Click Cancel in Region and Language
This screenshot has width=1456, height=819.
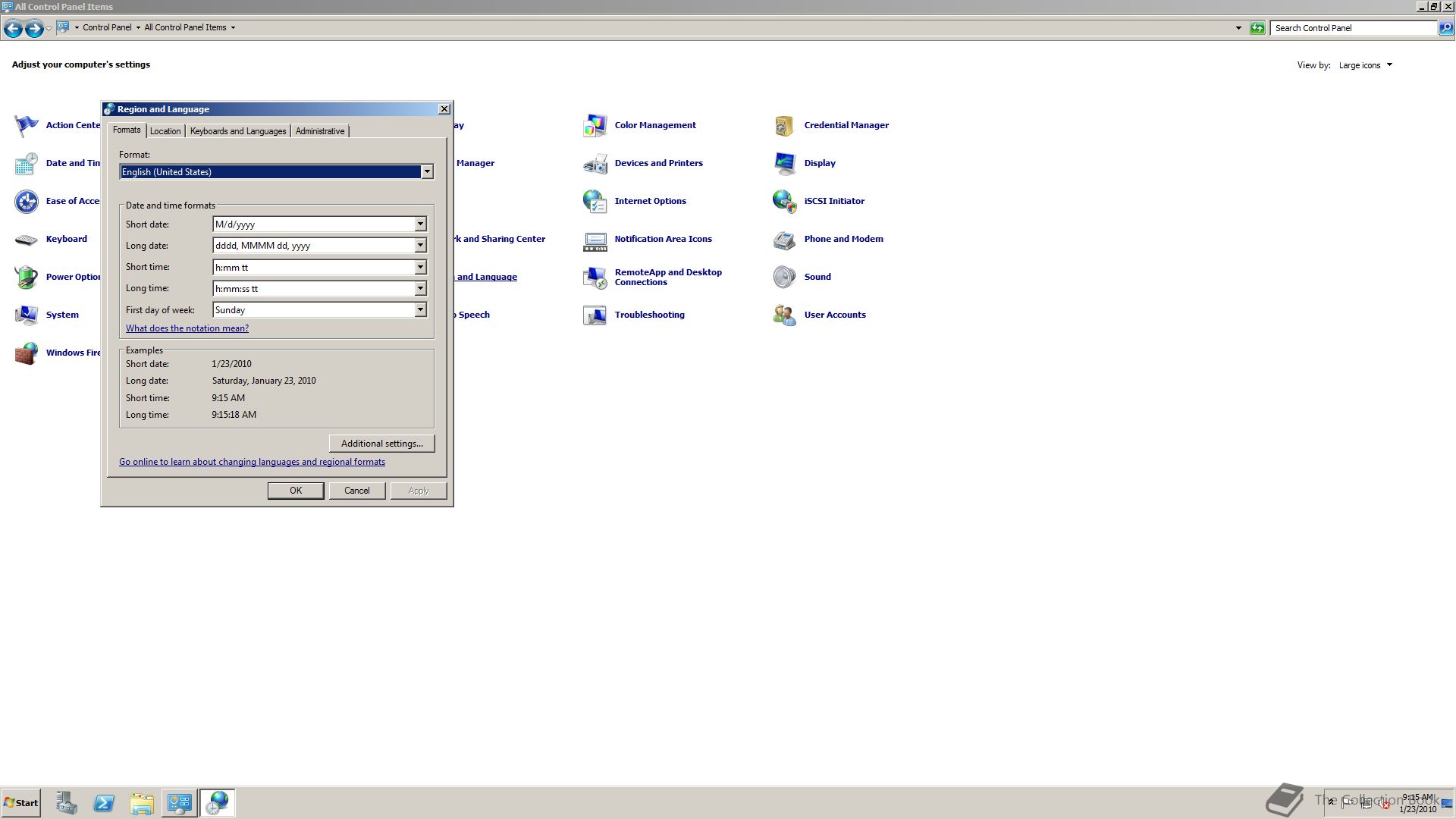tap(357, 491)
